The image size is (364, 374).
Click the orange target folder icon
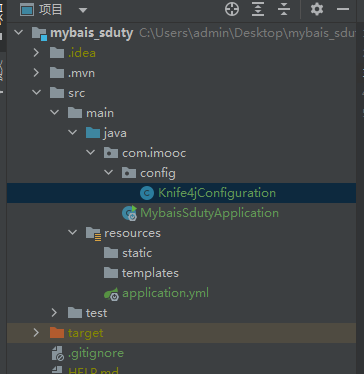coord(57,333)
